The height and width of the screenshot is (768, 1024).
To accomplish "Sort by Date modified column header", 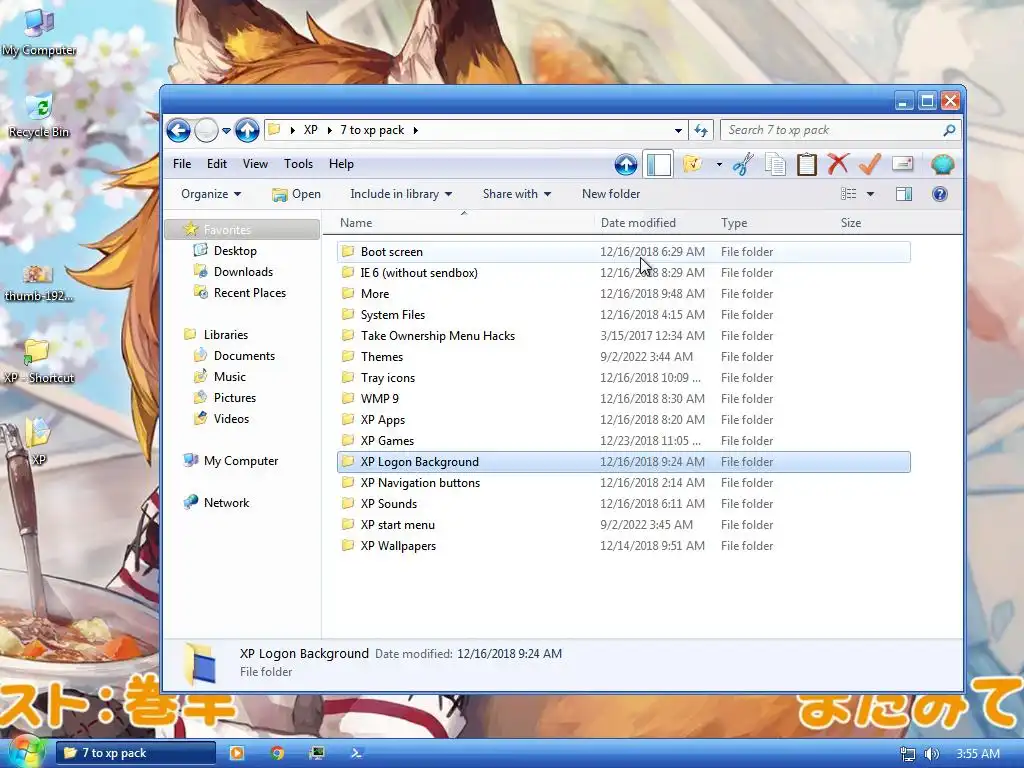I will pos(656,223).
